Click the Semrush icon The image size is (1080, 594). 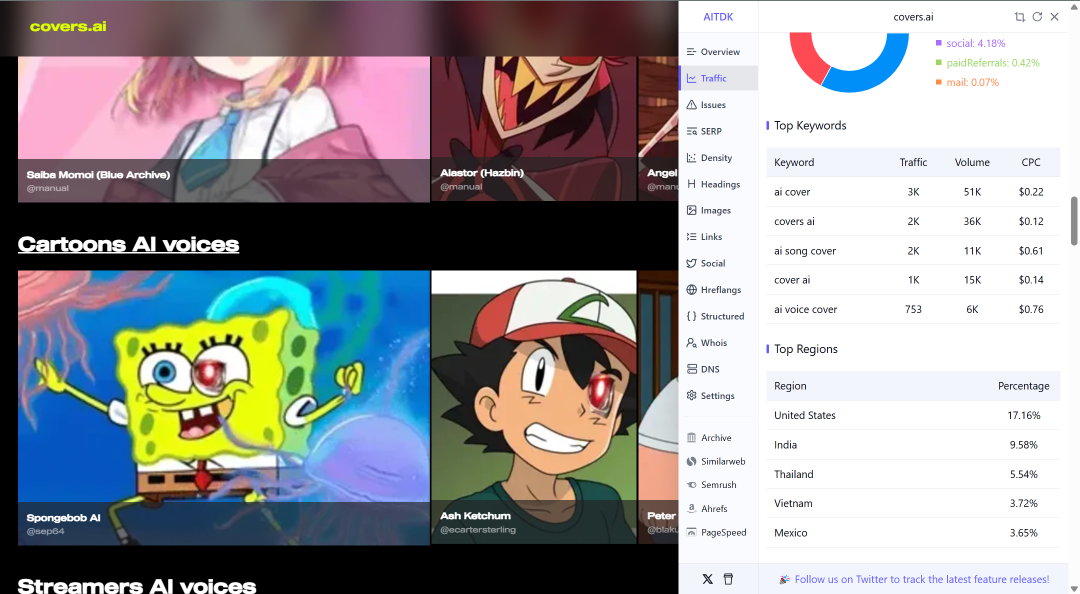[692, 485]
